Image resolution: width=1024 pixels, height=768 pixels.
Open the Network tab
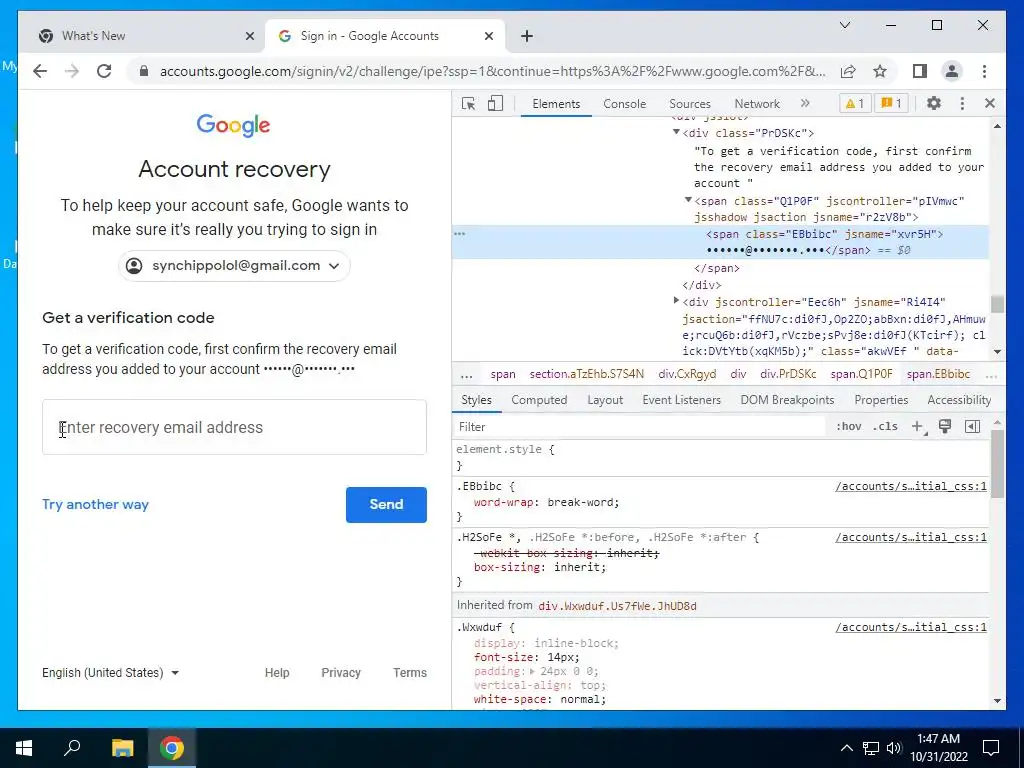757,104
